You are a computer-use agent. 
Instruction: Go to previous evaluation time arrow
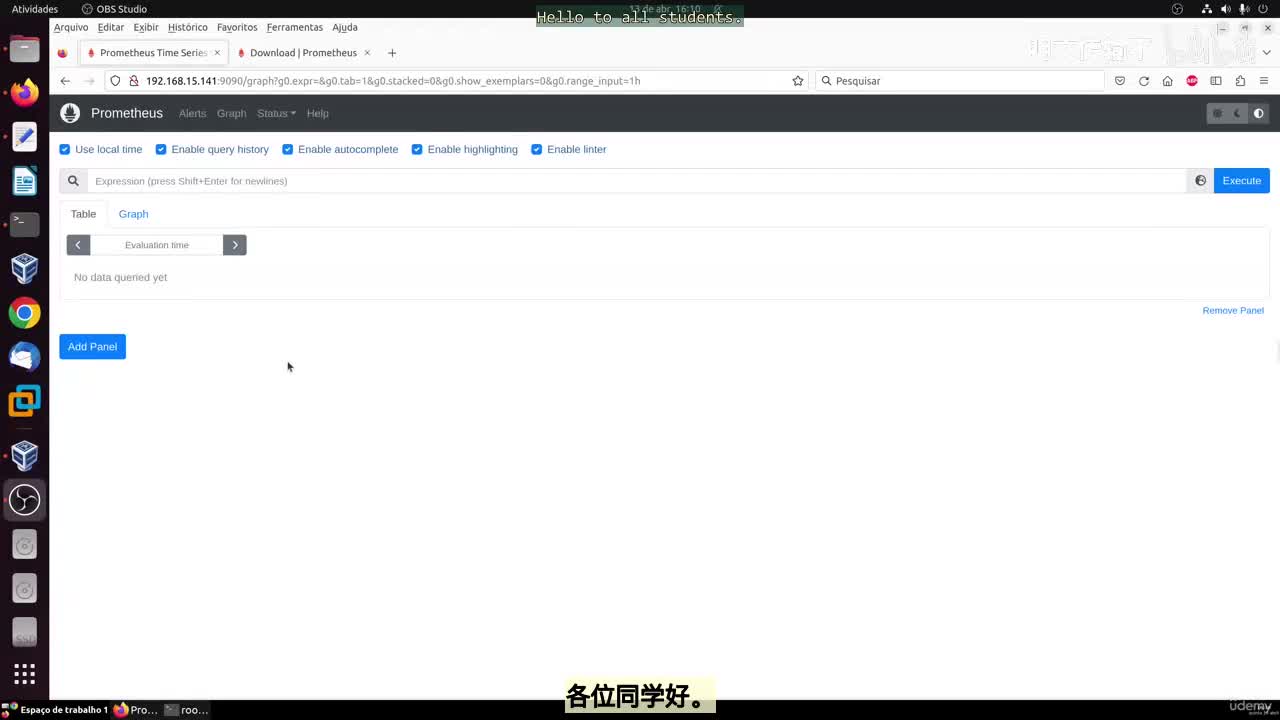tap(78, 245)
